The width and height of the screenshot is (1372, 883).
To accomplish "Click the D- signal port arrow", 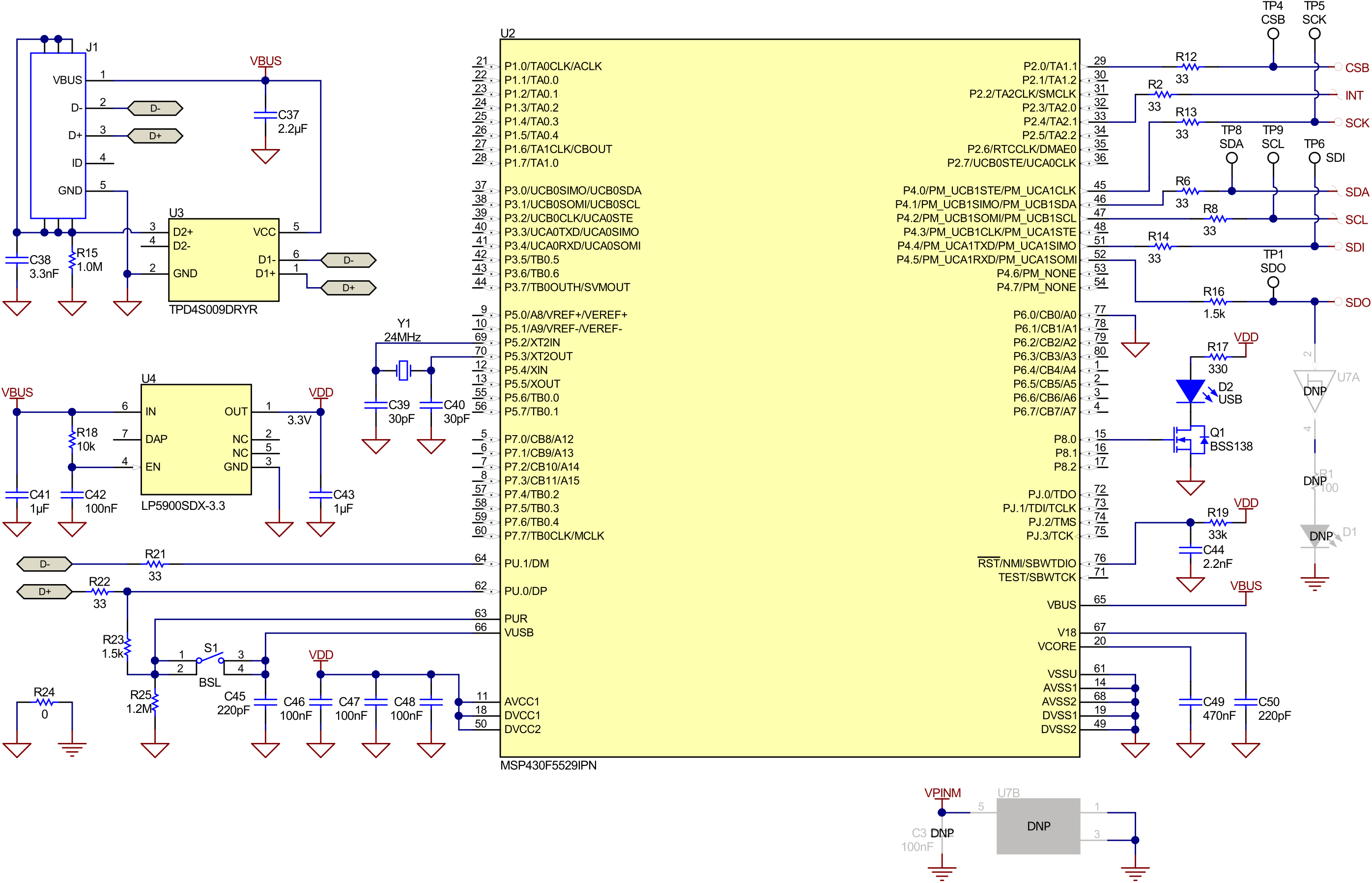I will [x=155, y=108].
